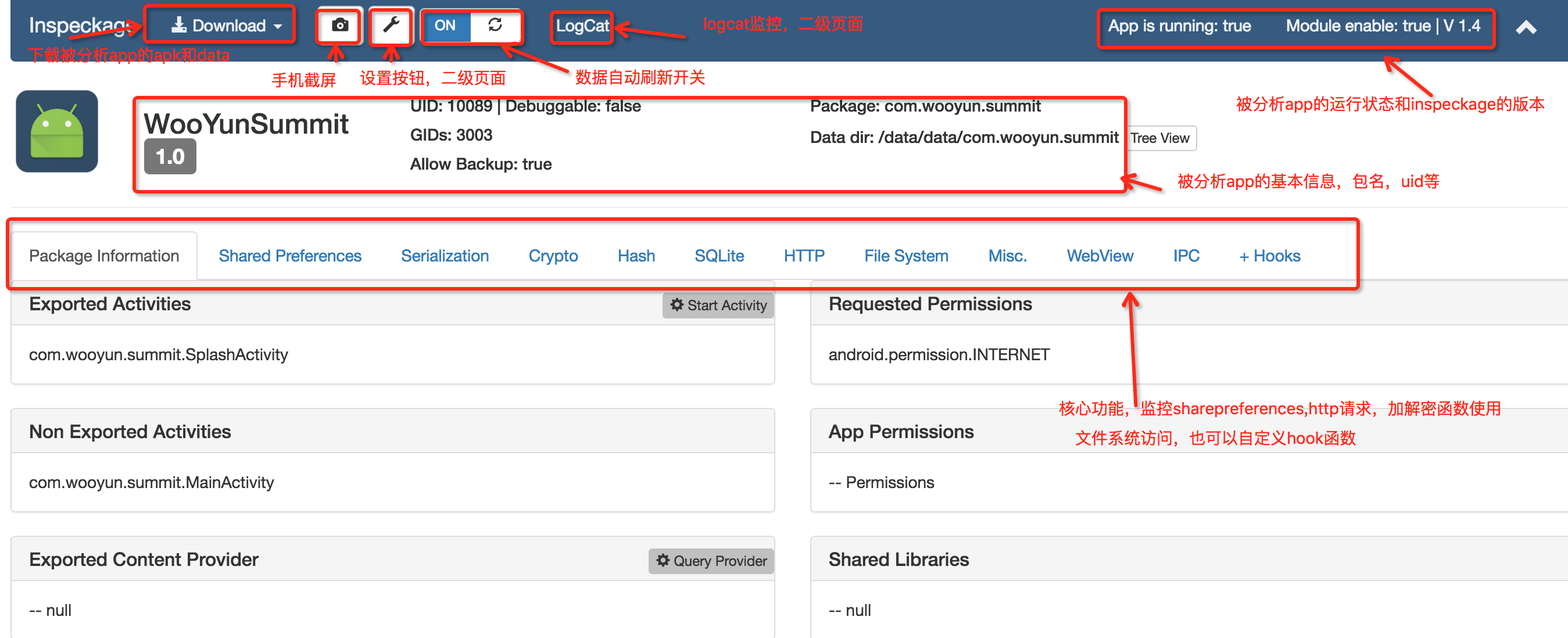
Task: Open the Serialization tab
Action: point(445,256)
